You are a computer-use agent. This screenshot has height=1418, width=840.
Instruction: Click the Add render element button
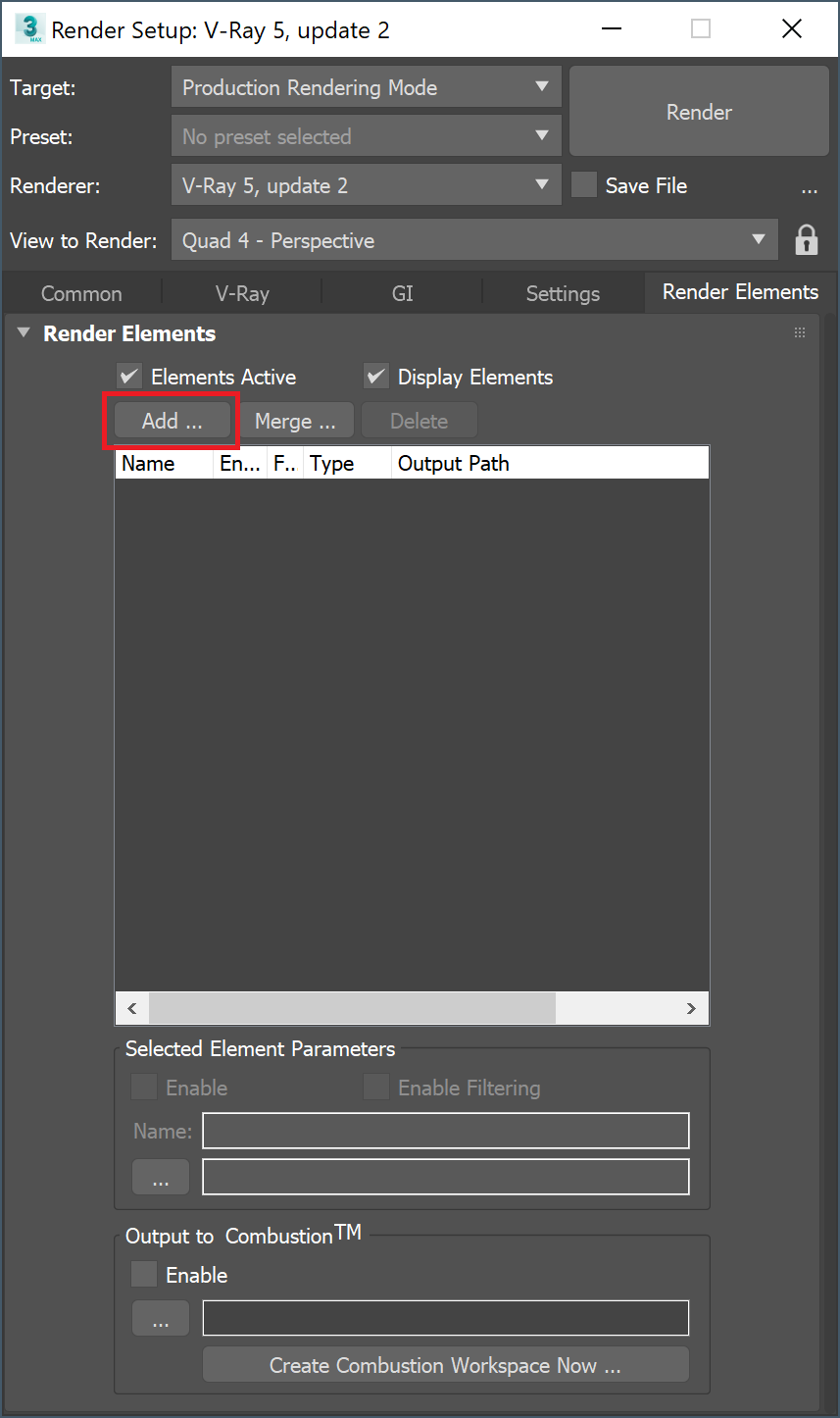pyautogui.click(x=173, y=422)
